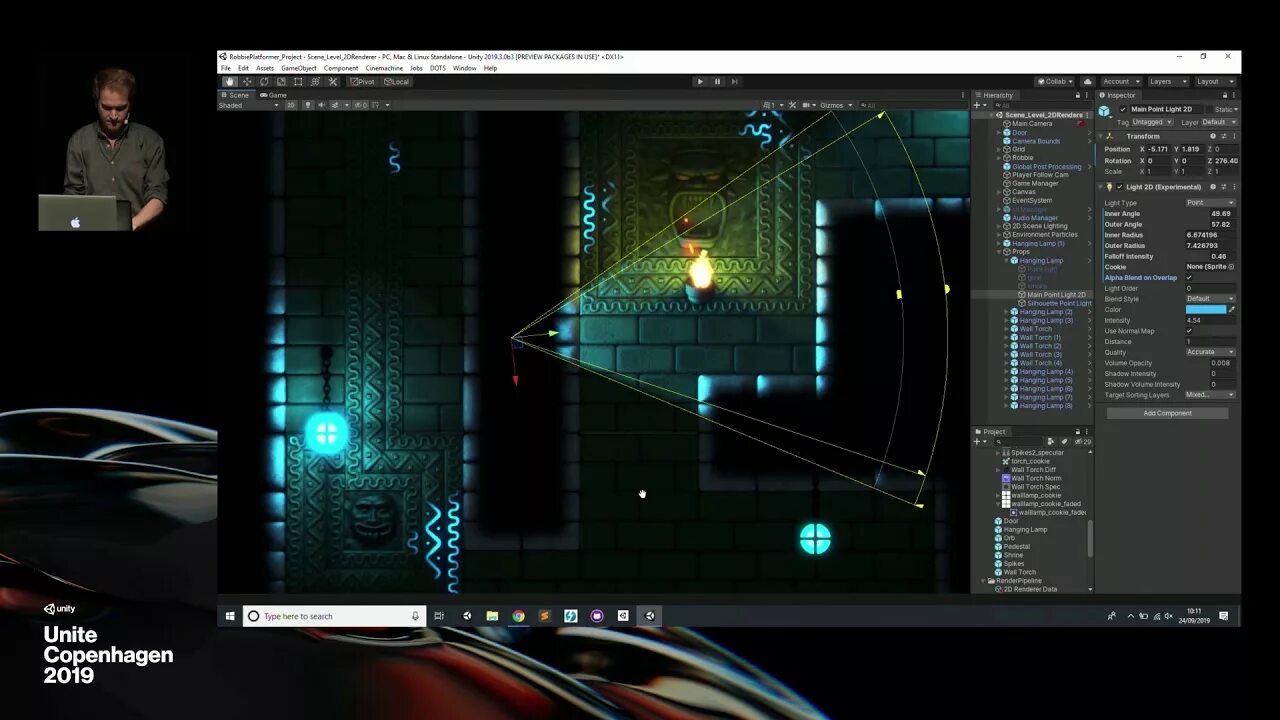Toggle 2D view mode
The width and height of the screenshot is (1280, 720).
(291, 105)
